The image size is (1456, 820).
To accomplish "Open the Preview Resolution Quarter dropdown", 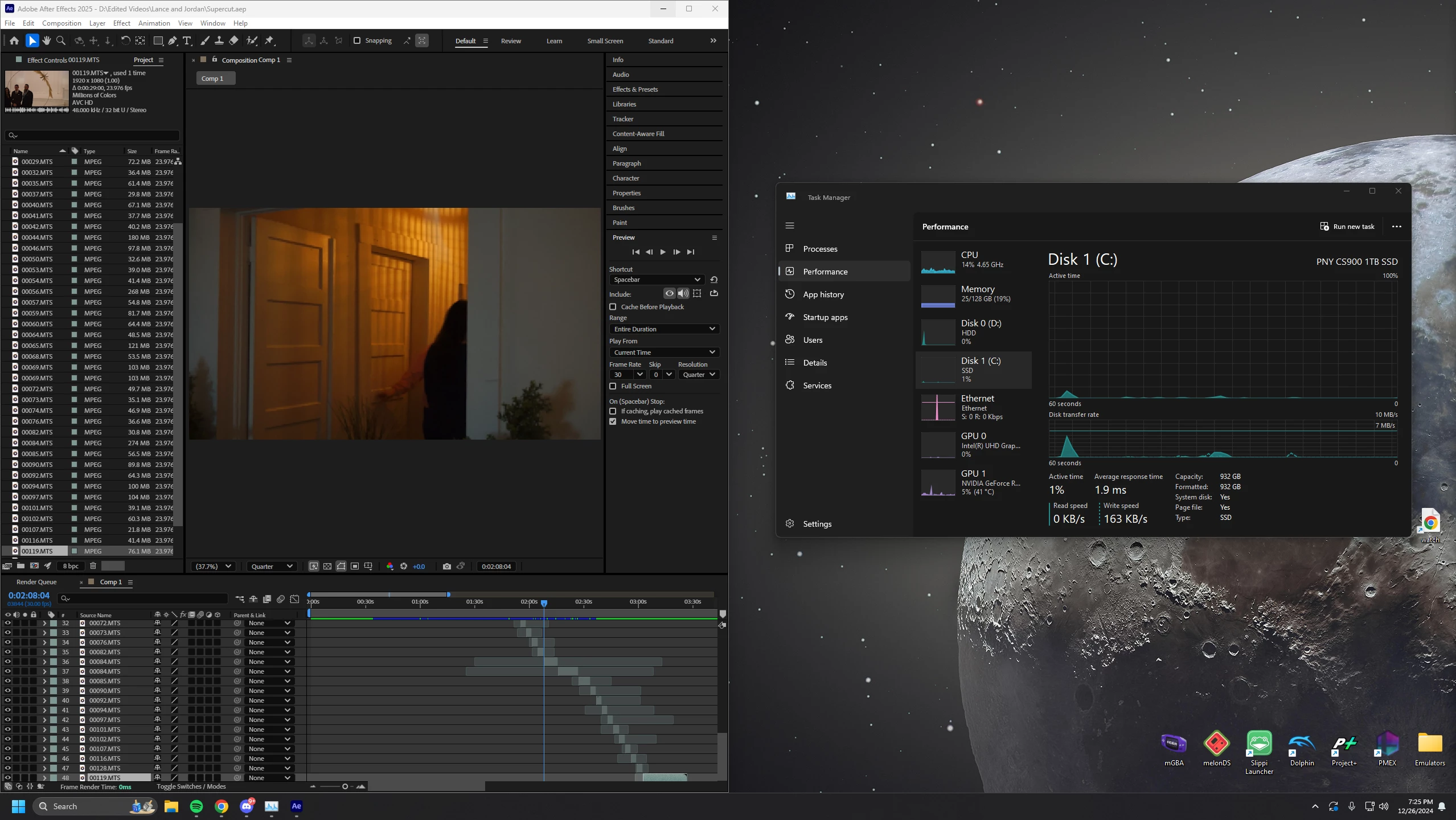I will click(699, 375).
